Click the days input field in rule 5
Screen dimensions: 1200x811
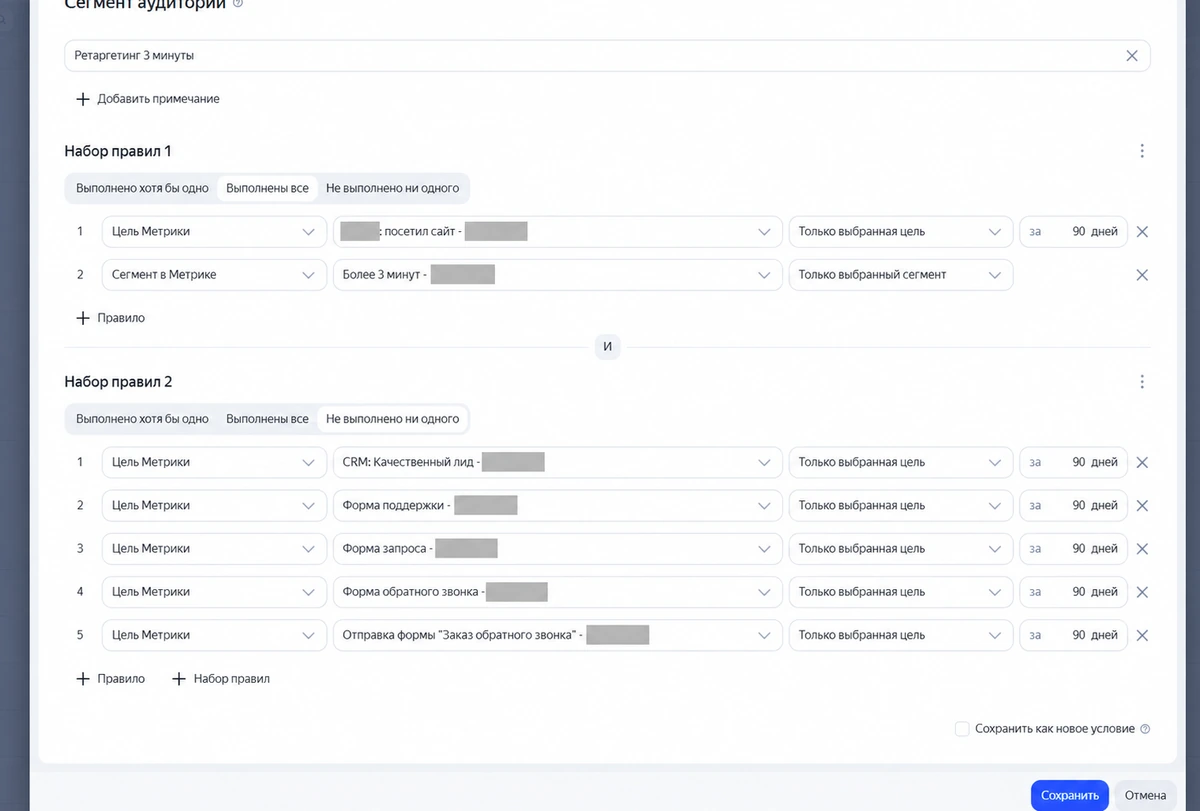1073,635
